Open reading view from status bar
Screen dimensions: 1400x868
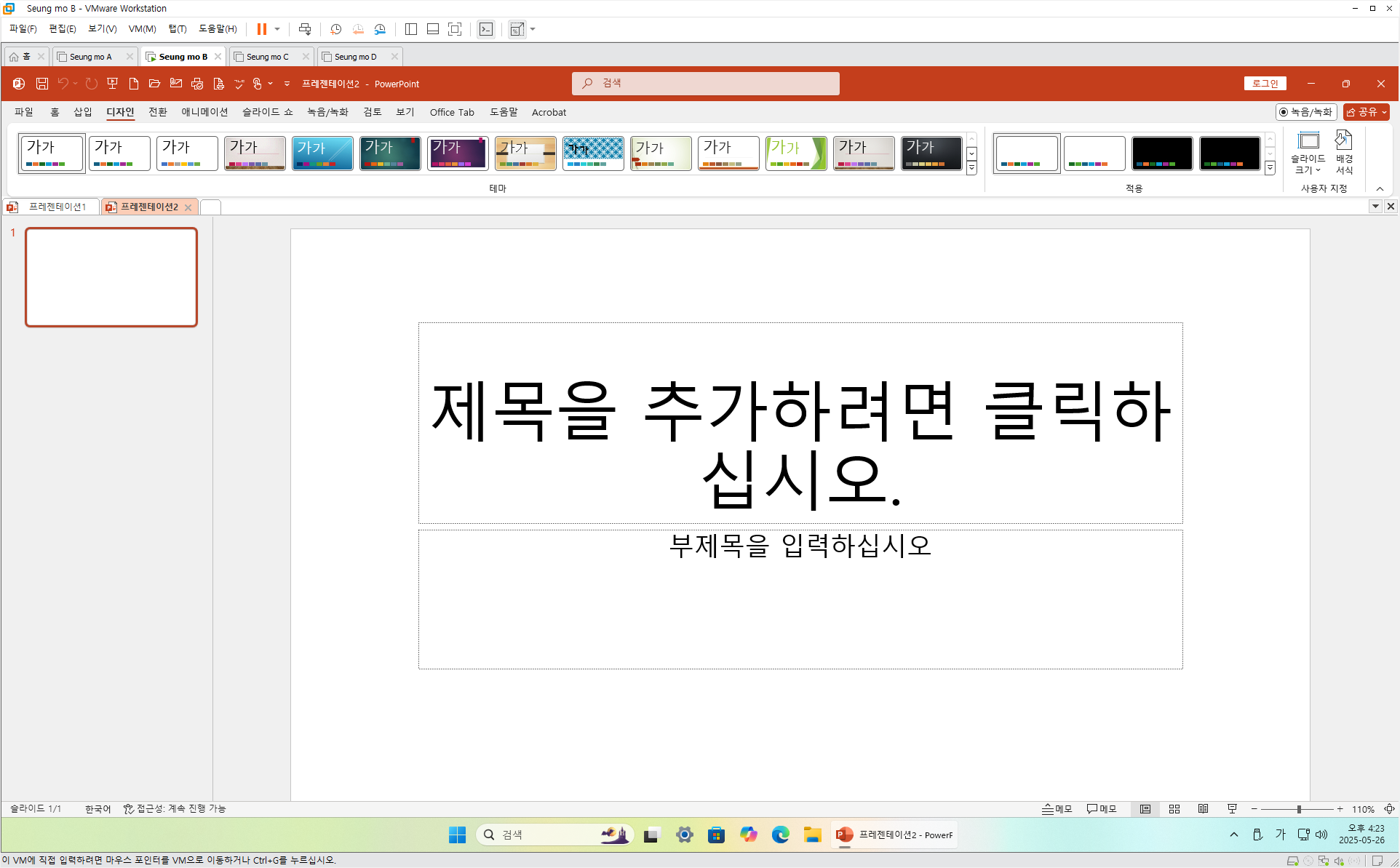[x=1204, y=809]
